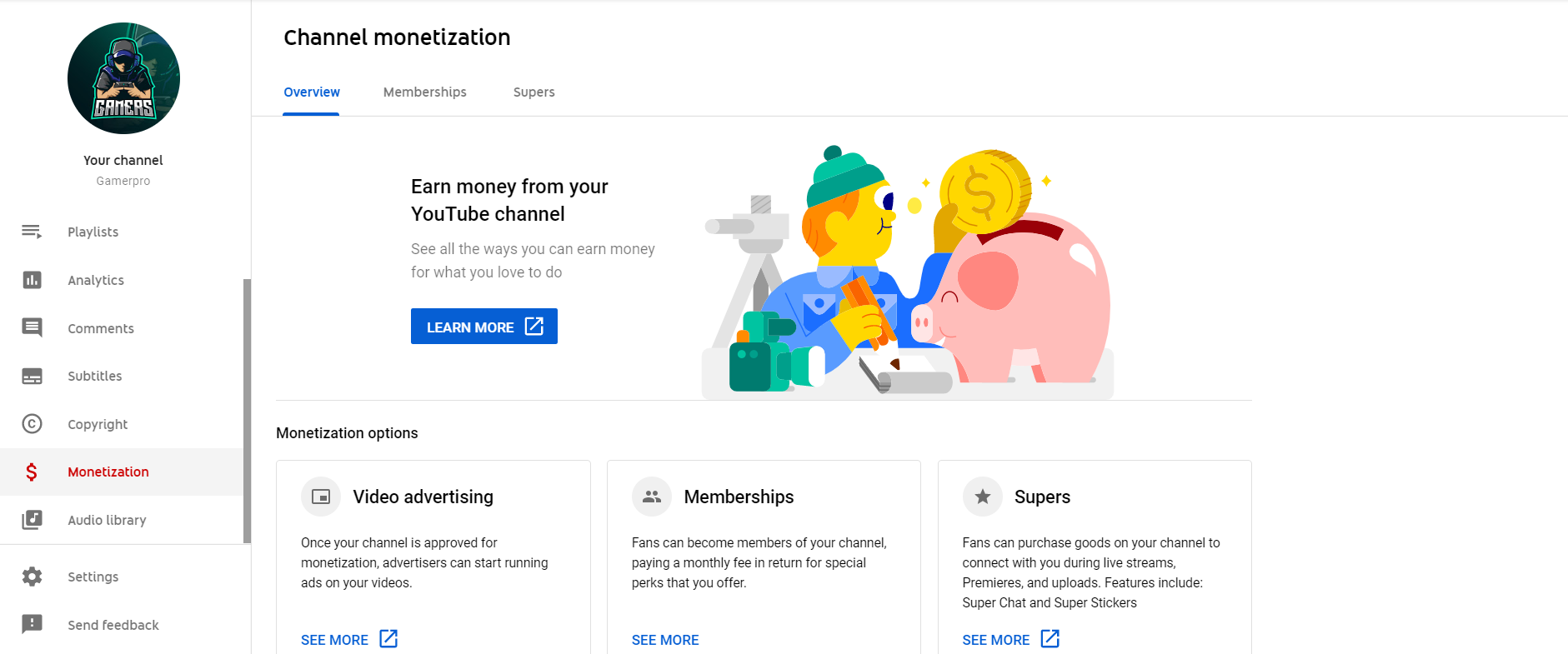Select Send feedback in the sidebar

click(125, 625)
